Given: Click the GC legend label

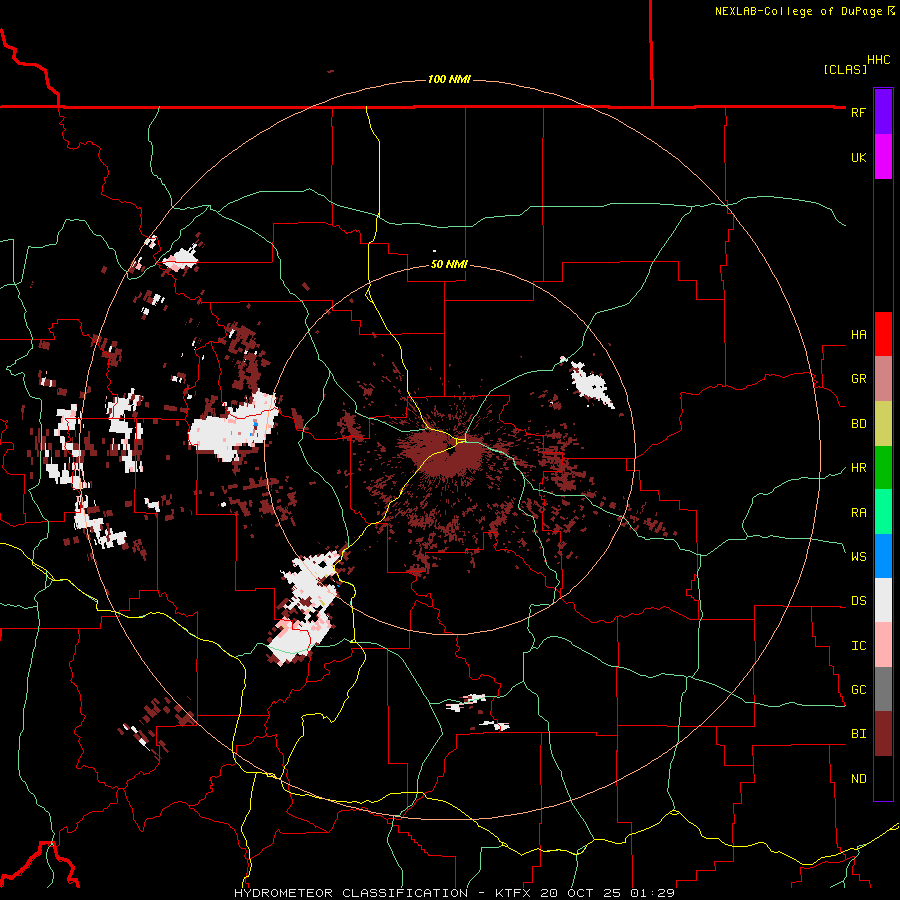Looking at the screenshot, I should click(858, 690).
